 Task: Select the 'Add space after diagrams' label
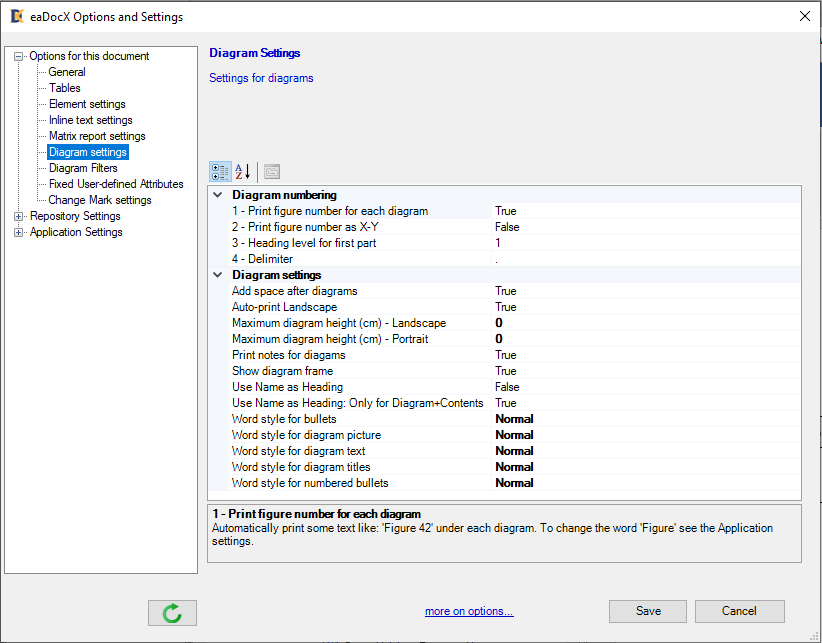coord(295,291)
